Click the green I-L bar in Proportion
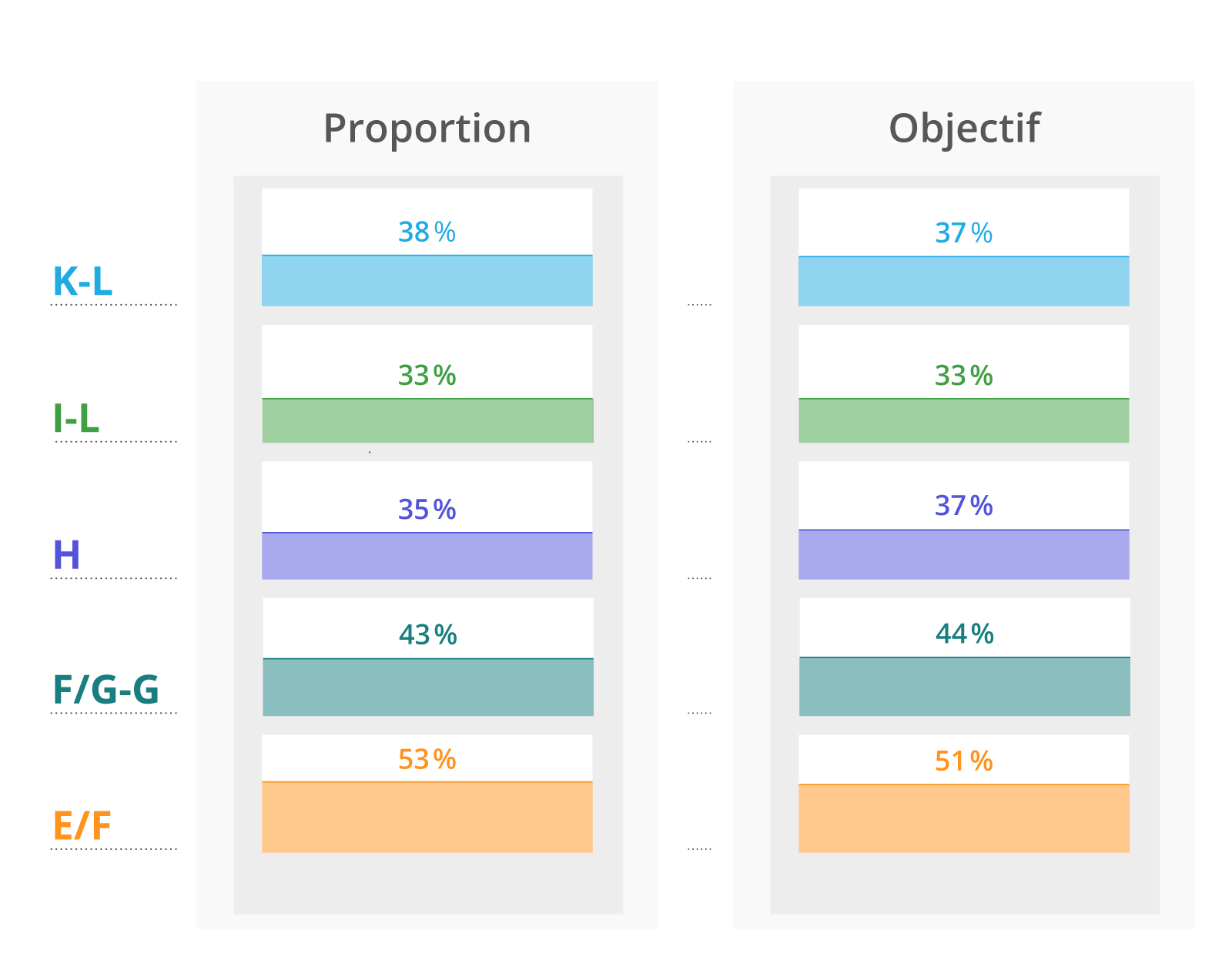 (x=427, y=420)
